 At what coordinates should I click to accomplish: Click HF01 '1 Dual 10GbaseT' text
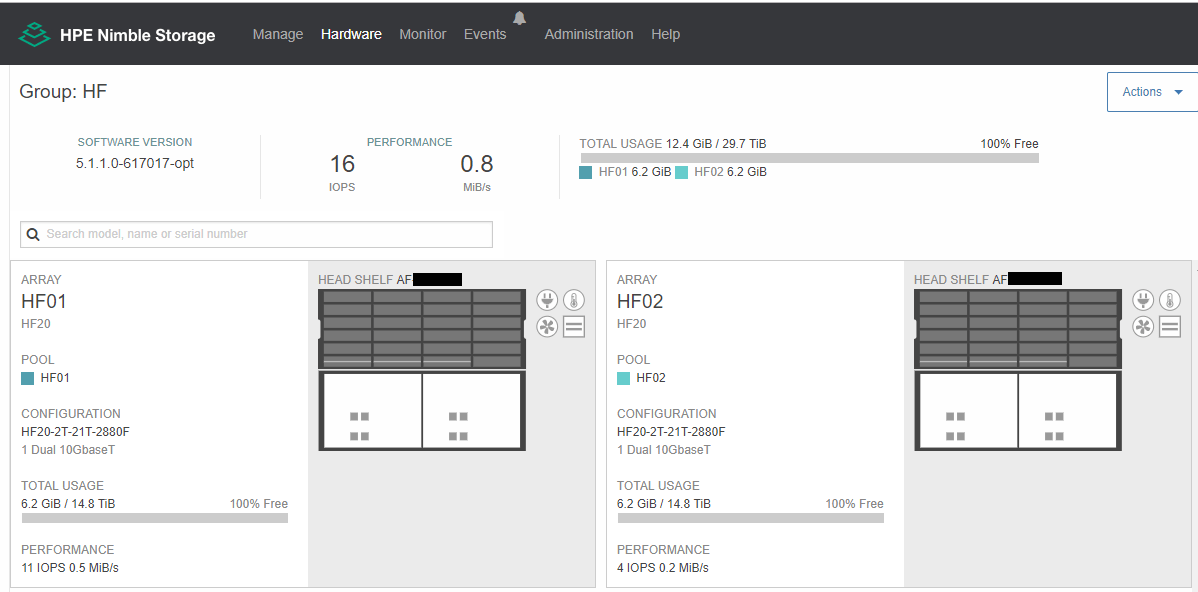(x=68, y=450)
